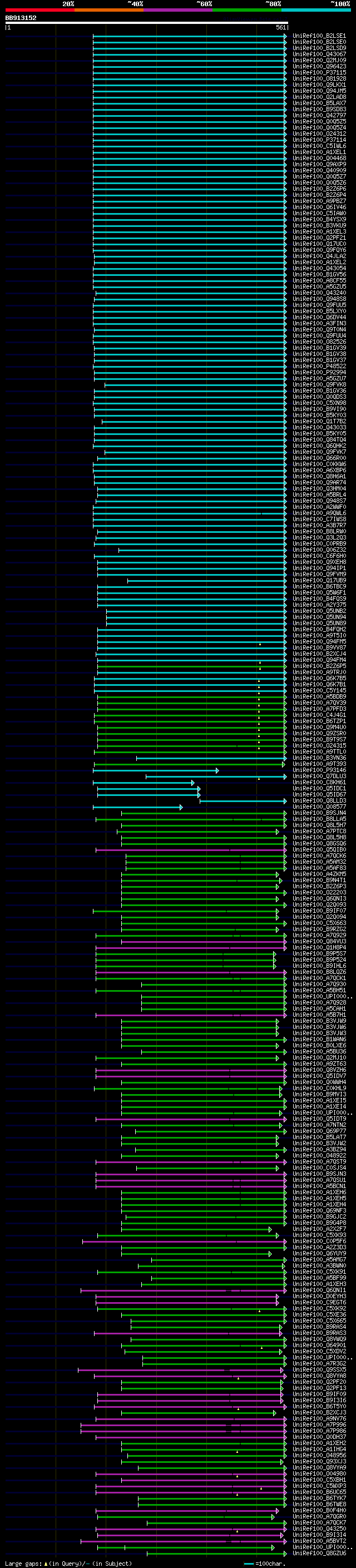The width and height of the screenshot is (356, 1568).
Task: Select hit label UniRef100_C5X663
Action: tap(319, 923)
